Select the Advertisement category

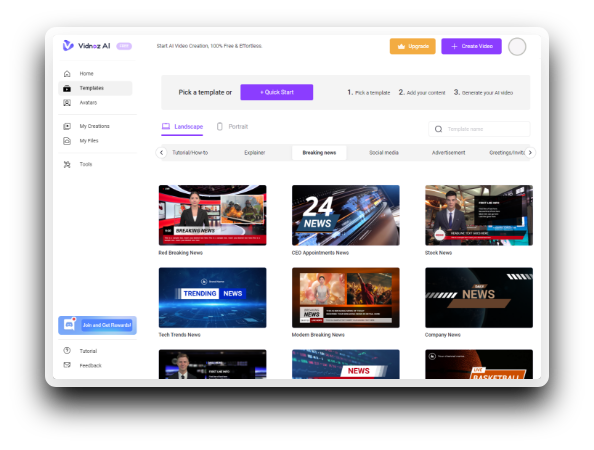click(449, 153)
